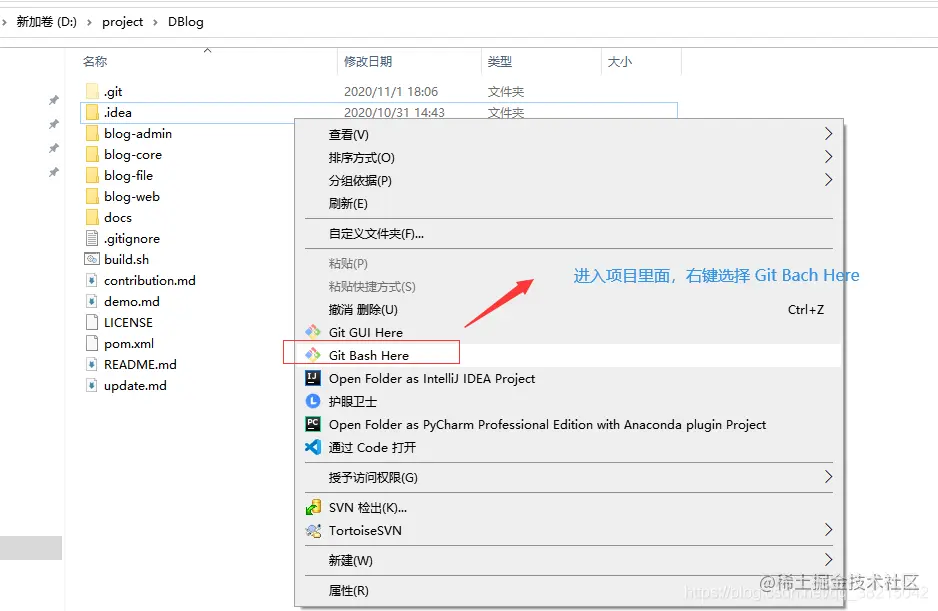Go to 新加卷 (D:) in address breadcrumb
The width and height of the screenshot is (938, 611).
(47, 22)
